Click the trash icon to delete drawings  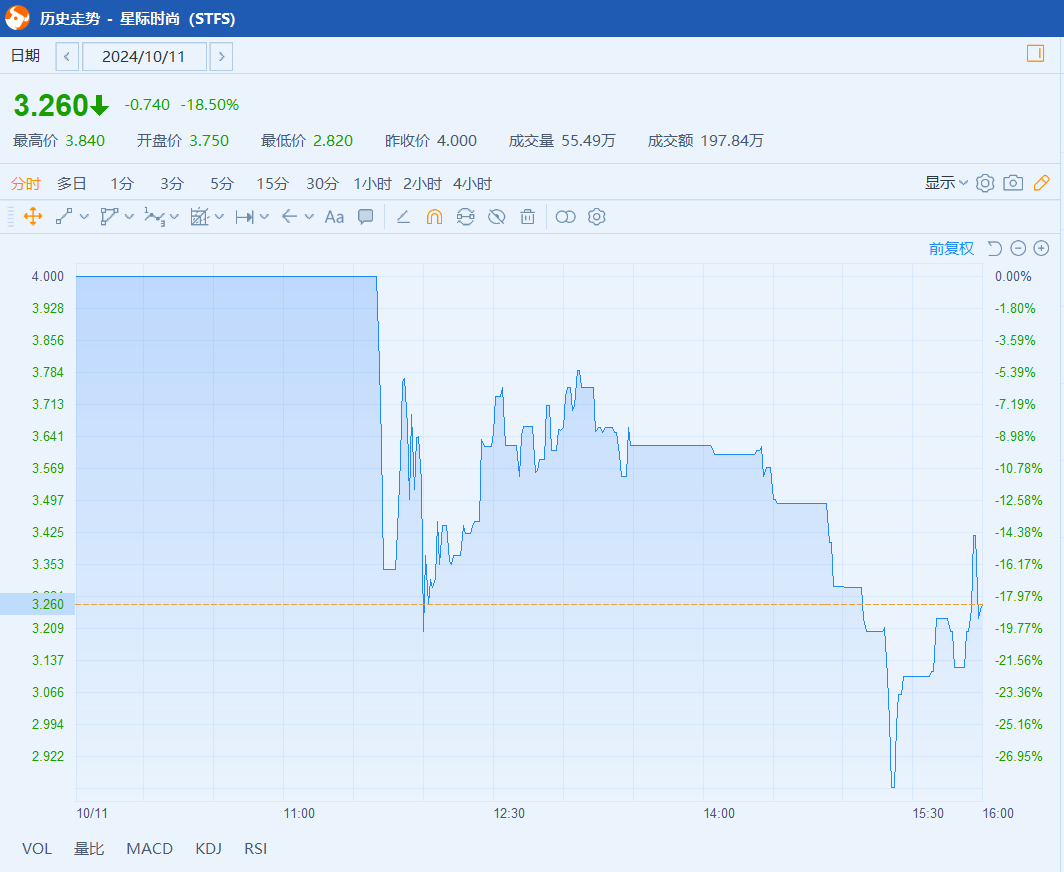point(528,217)
